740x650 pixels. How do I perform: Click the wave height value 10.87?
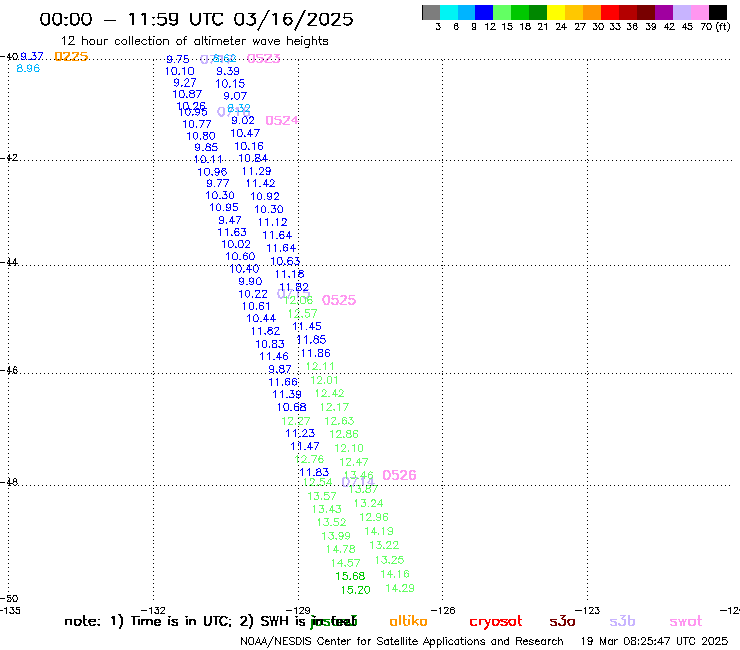pos(187,94)
